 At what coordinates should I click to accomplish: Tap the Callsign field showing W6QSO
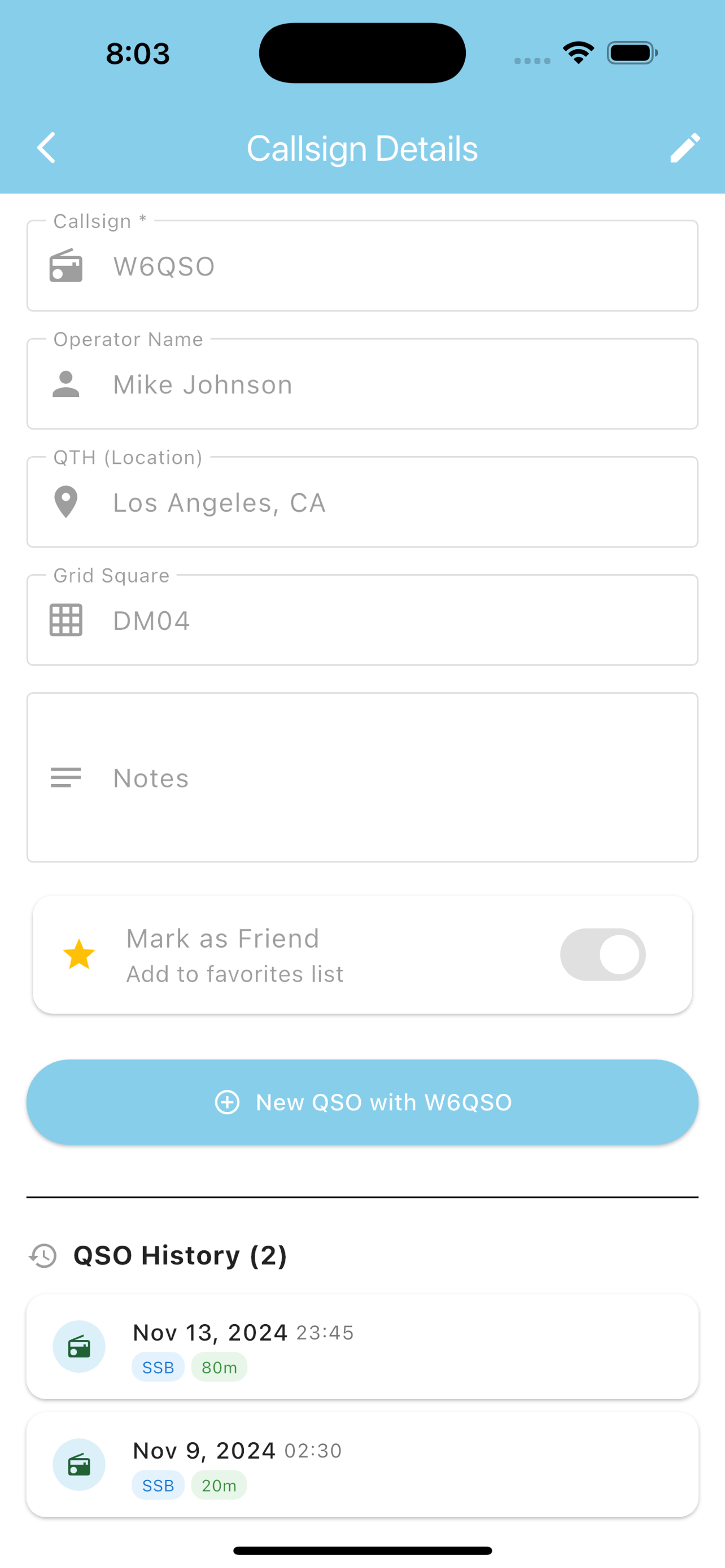coord(390,266)
